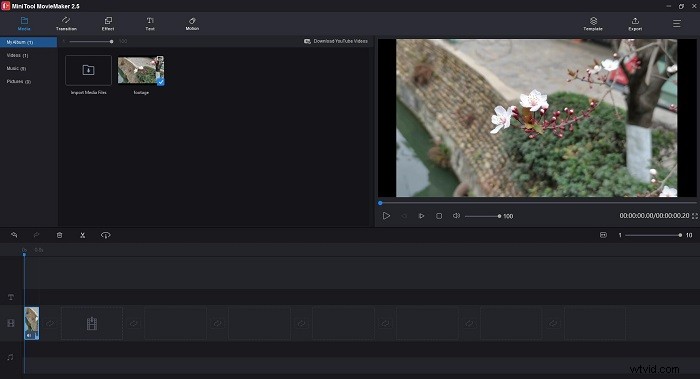
Task: Open the speed control icon
Action: tap(105, 235)
